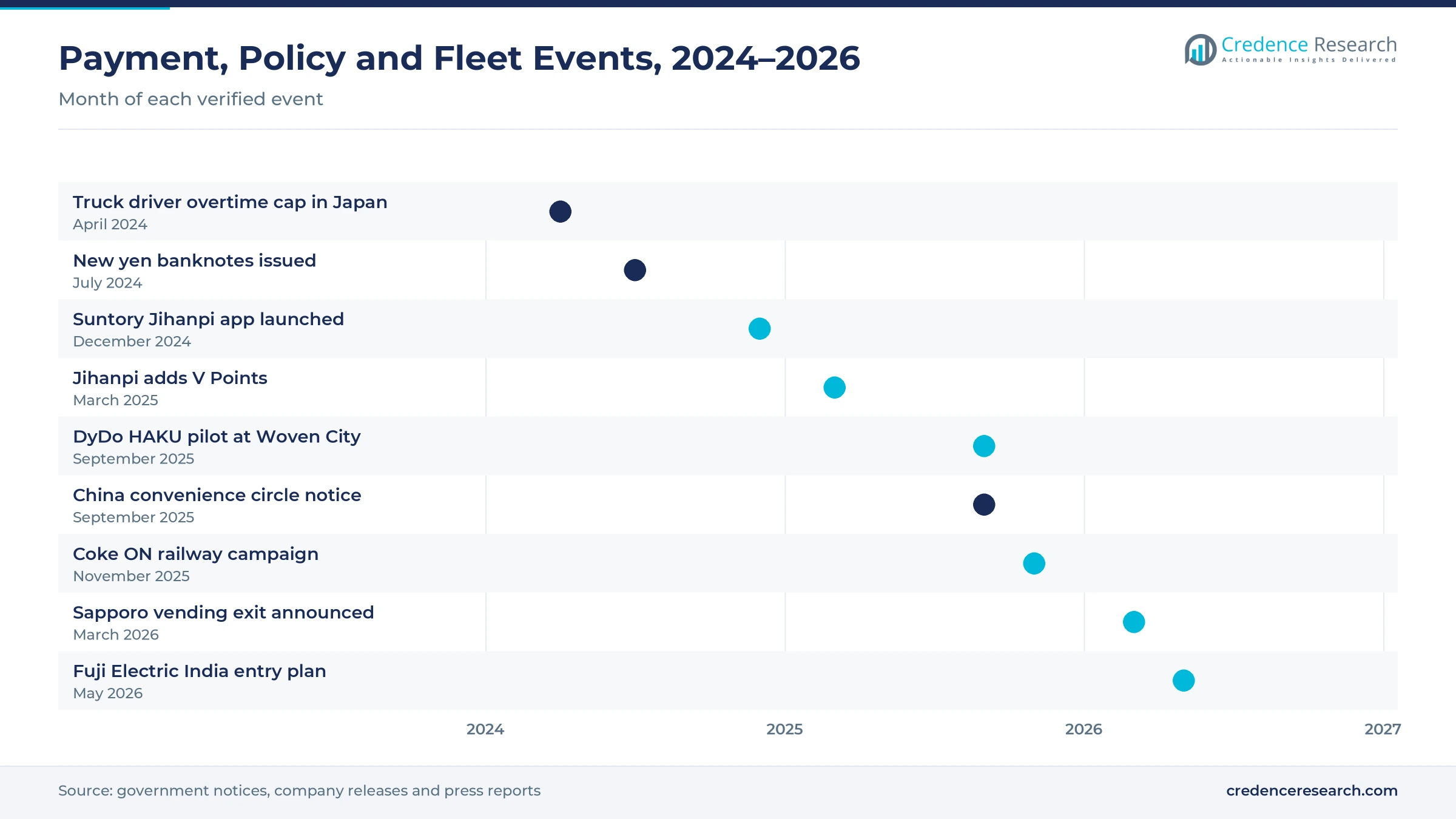This screenshot has height=819, width=1456.
Task: Click the March 2025 date text
Action: point(115,400)
